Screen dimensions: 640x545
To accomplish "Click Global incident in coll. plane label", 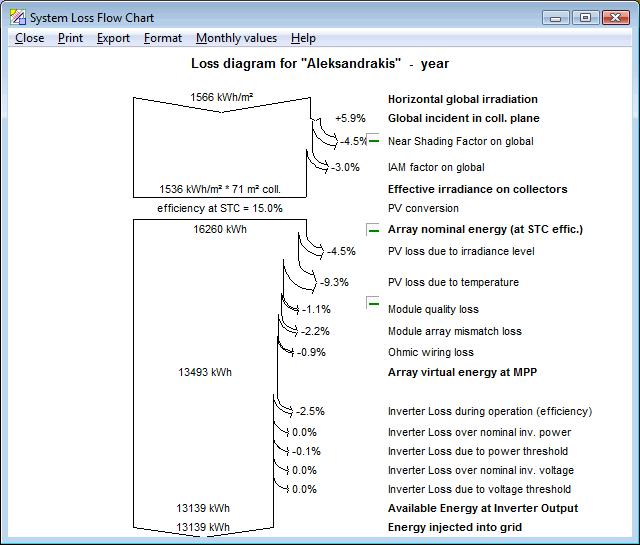I will [x=464, y=118].
